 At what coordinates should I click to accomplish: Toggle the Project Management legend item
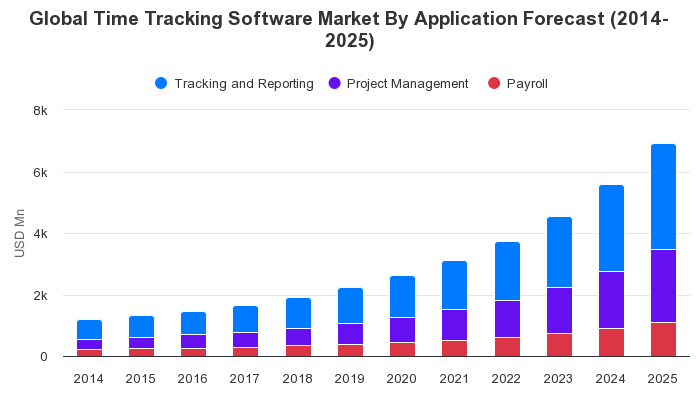tap(398, 83)
